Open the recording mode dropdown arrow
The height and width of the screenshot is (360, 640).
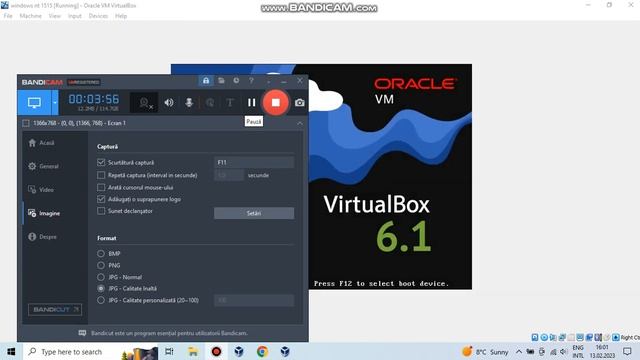[55, 102]
